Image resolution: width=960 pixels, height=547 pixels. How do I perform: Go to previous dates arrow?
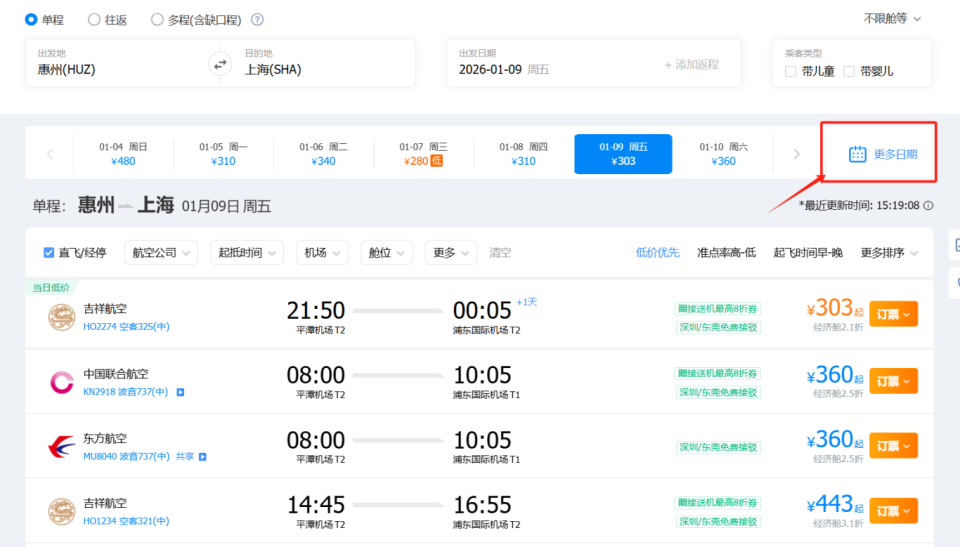[x=50, y=154]
